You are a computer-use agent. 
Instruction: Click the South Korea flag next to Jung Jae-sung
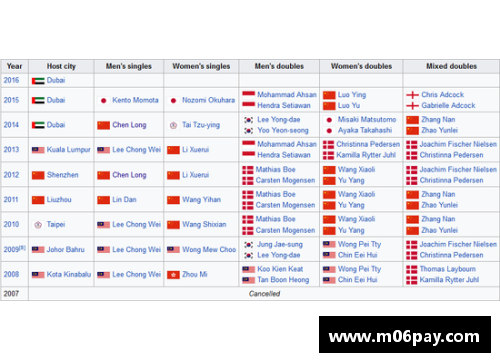248,245
